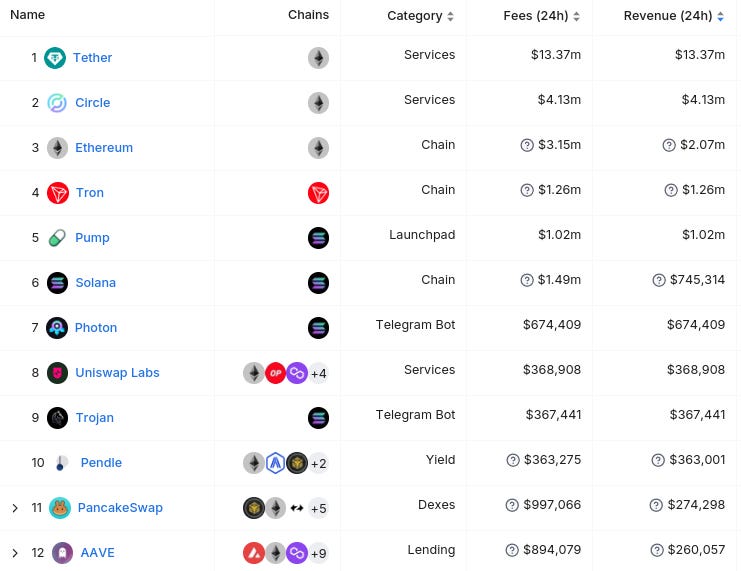Screen dimensions: 741x571
Task: Click Tron chain icon in Chains column
Action: 319,193
